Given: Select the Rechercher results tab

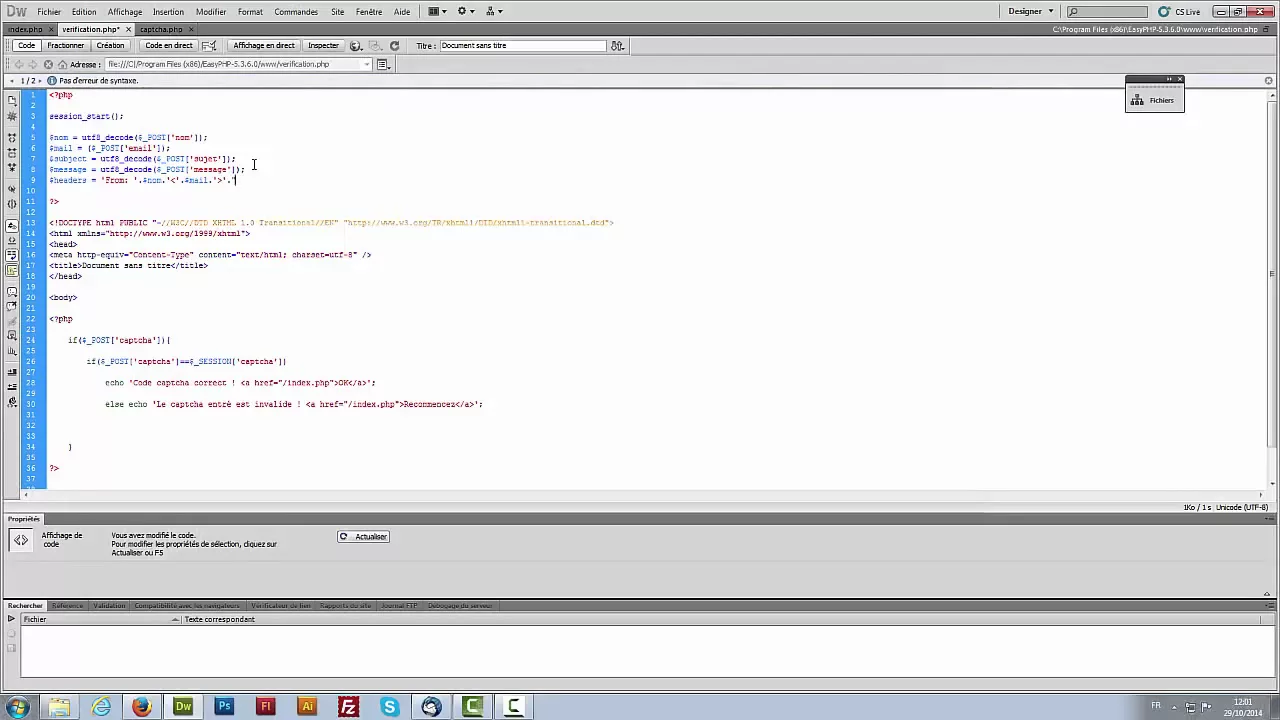Looking at the screenshot, I should click(x=25, y=606).
